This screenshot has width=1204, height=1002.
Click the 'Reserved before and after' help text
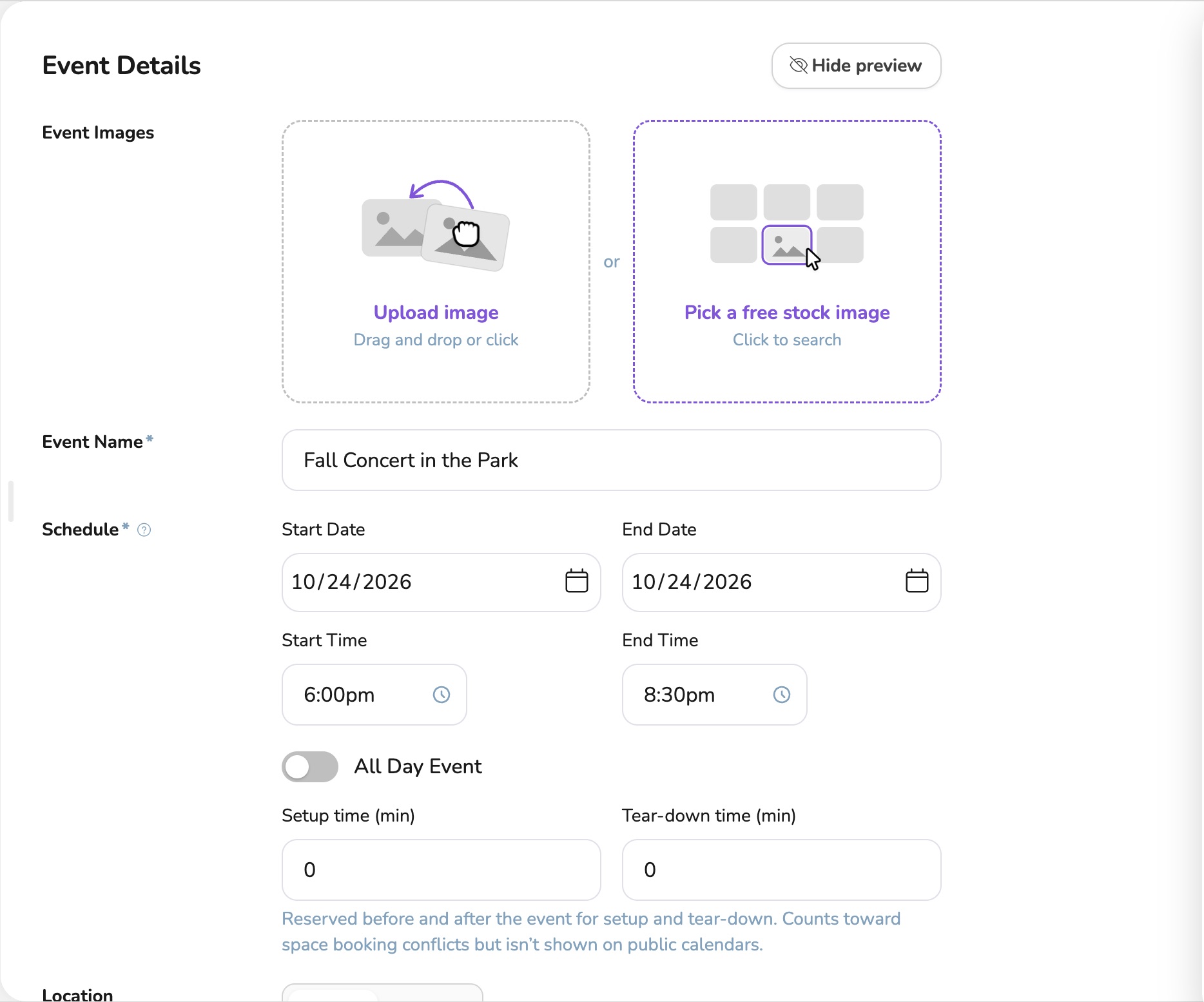(x=591, y=932)
